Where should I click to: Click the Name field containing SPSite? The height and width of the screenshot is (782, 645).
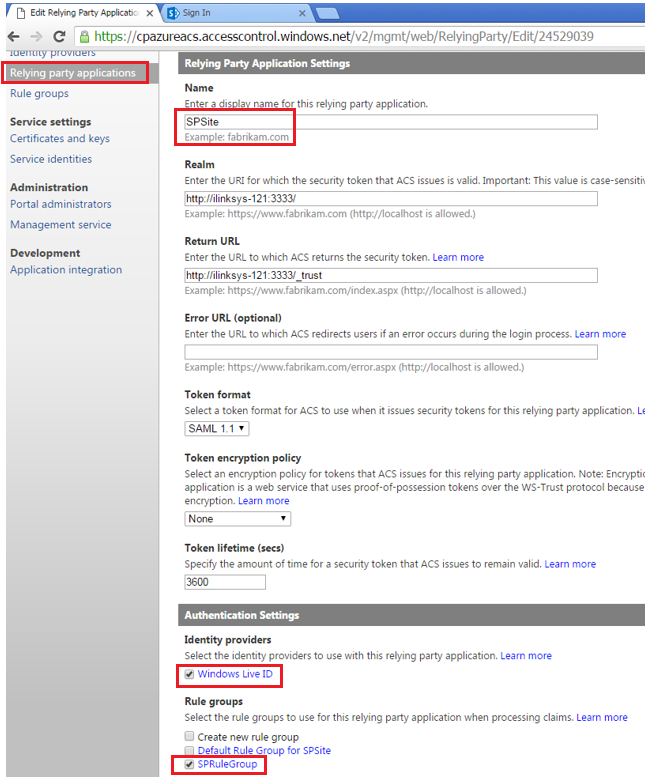pos(391,122)
